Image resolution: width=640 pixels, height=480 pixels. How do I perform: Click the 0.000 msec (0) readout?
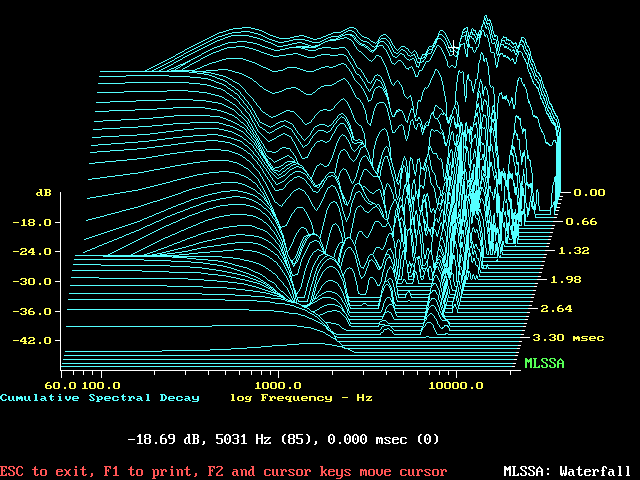pyautogui.click(x=383, y=439)
